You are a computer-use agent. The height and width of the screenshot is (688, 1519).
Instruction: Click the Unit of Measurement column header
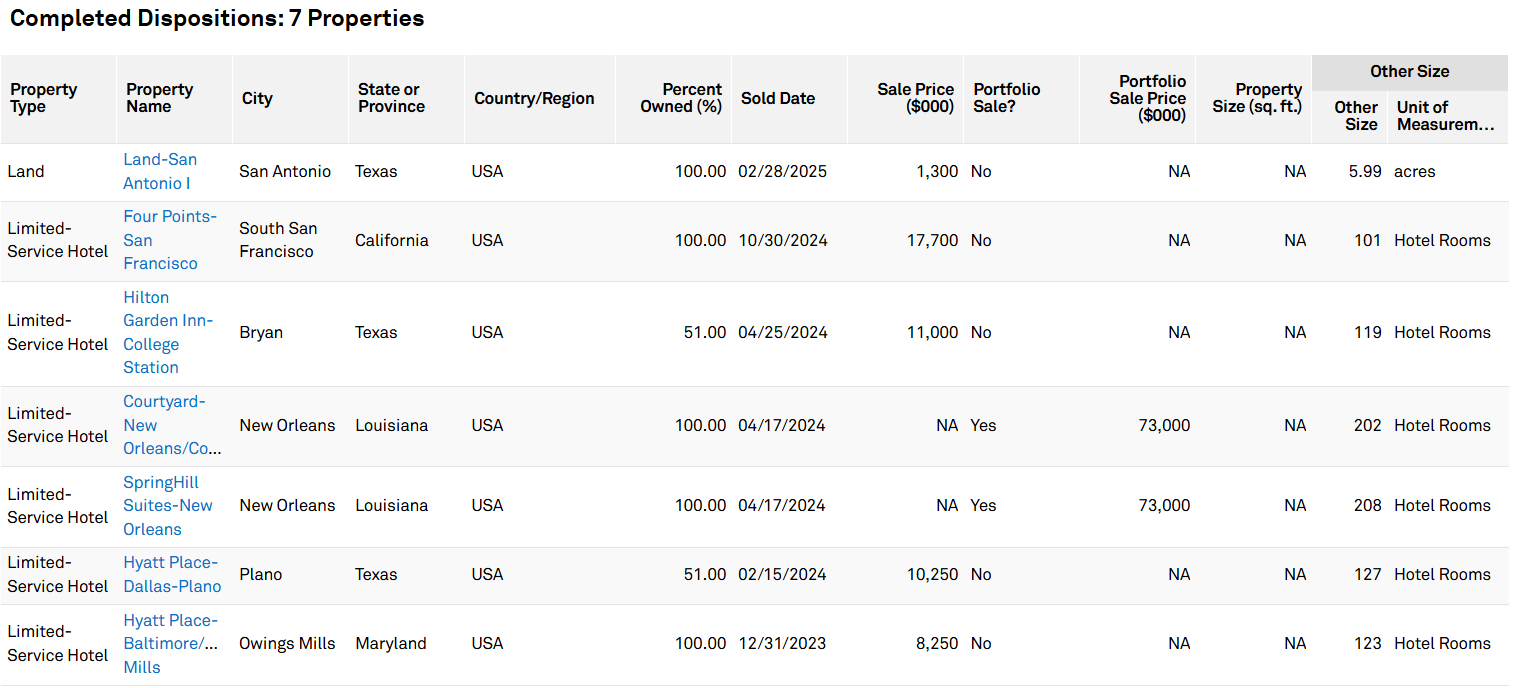pyautogui.click(x=1445, y=116)
